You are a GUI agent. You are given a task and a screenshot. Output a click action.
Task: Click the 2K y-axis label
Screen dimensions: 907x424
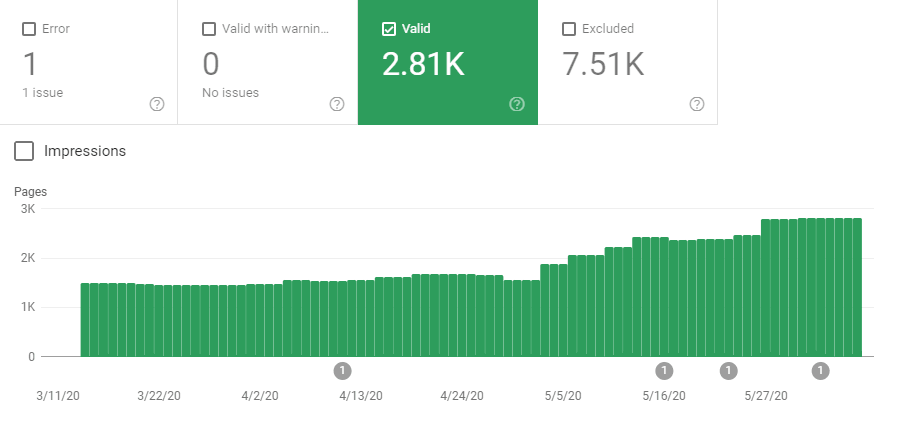(28, 258)
